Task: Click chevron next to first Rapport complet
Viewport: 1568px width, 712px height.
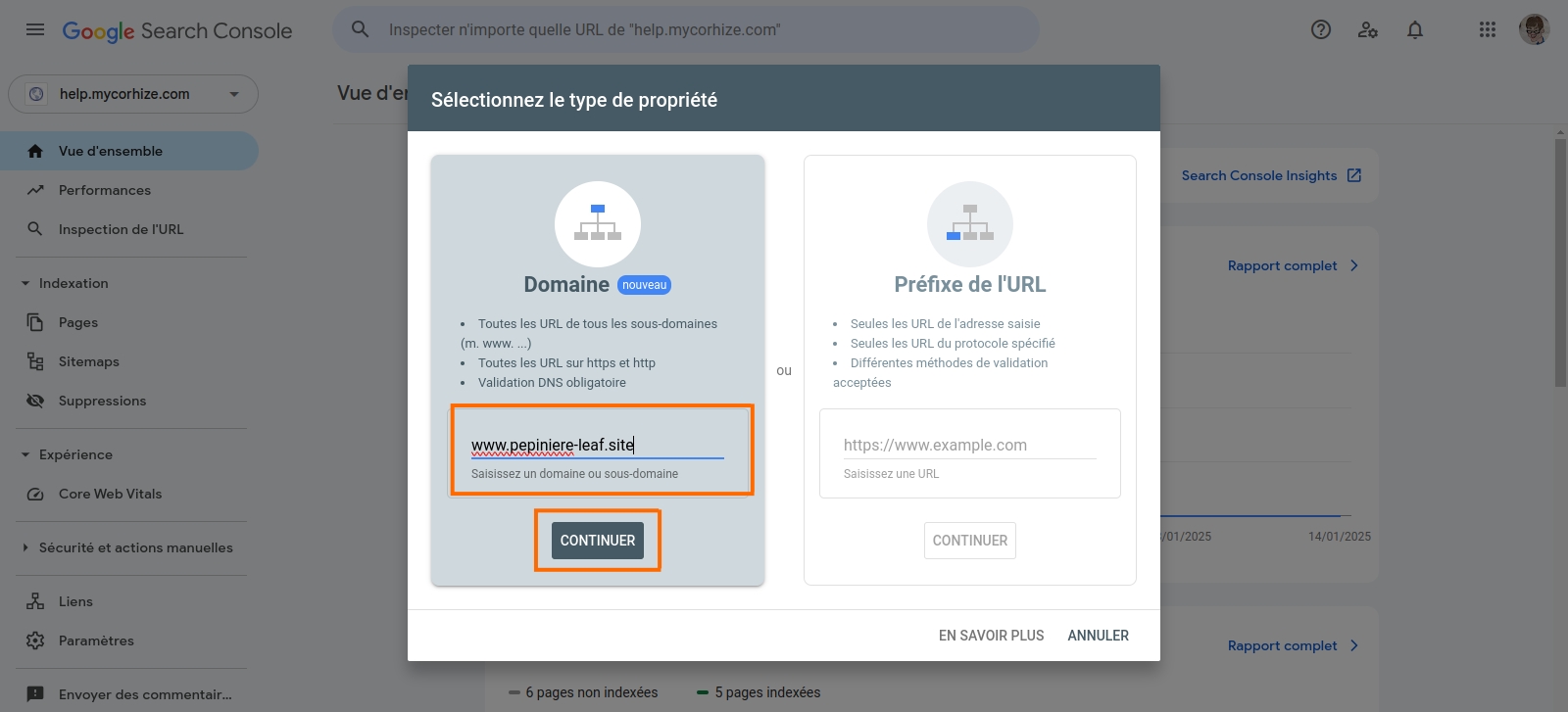Action: [x=1354, y=265]
